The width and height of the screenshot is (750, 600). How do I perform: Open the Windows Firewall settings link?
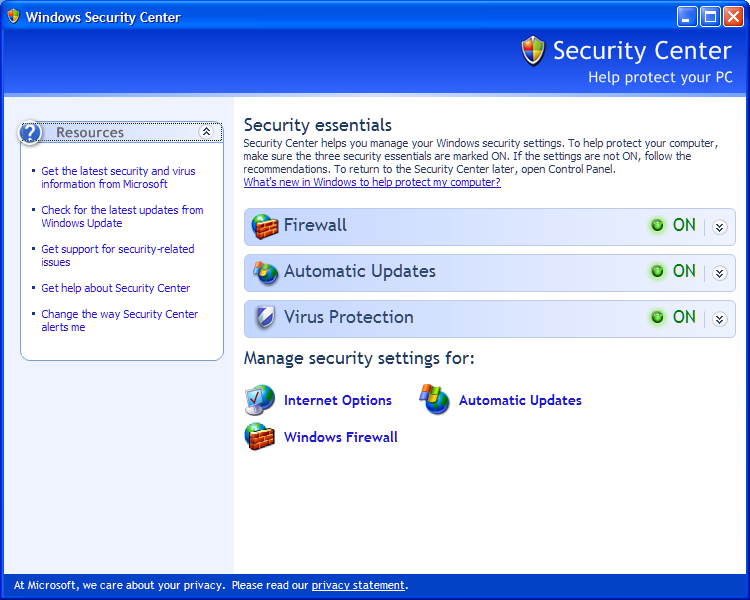click(341, 437)
